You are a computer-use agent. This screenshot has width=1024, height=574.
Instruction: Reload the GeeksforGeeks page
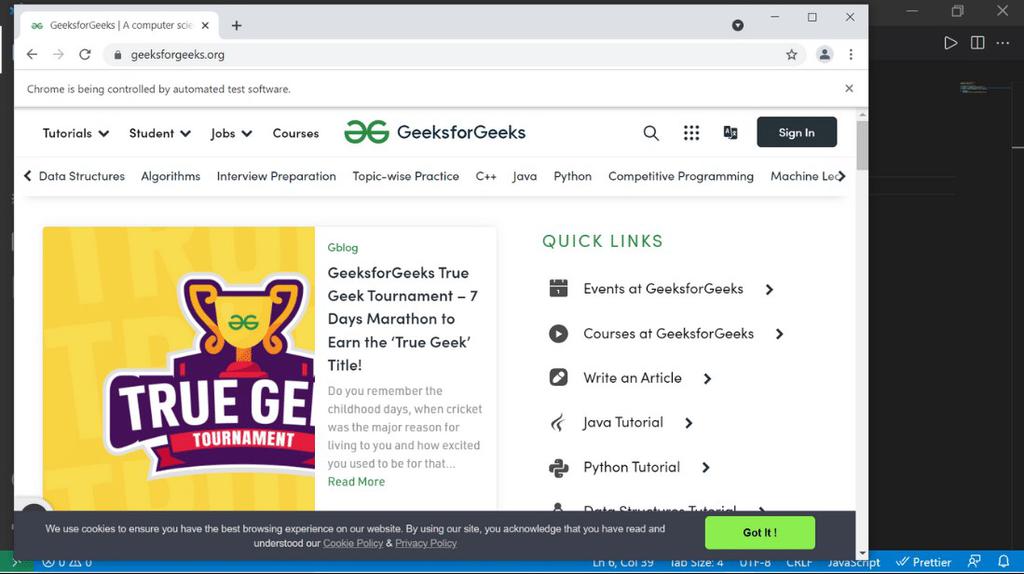(85, 54)
